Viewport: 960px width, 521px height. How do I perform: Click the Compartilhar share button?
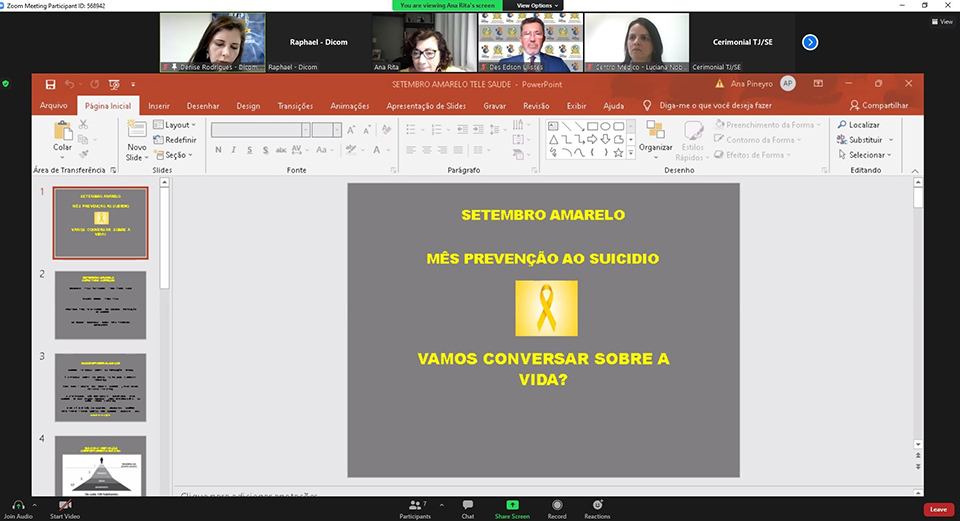point(879,105)
